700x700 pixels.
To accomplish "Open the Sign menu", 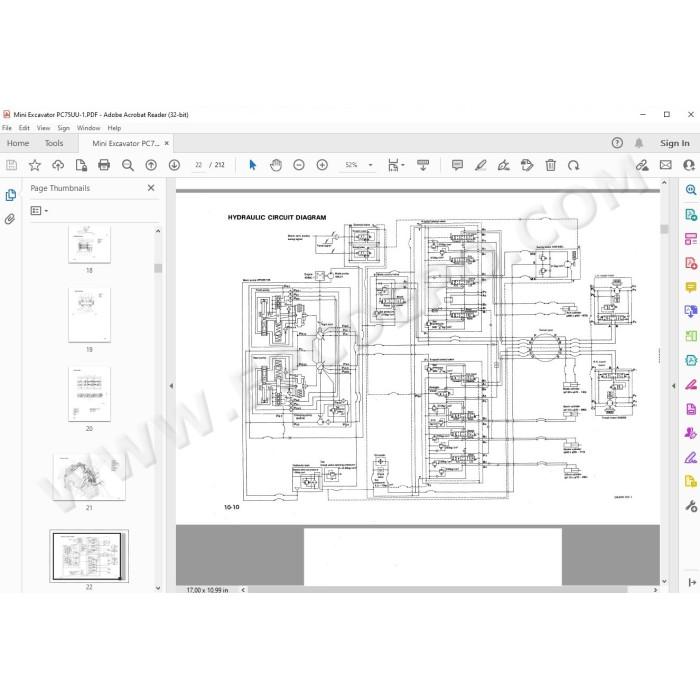I will 63,128.
